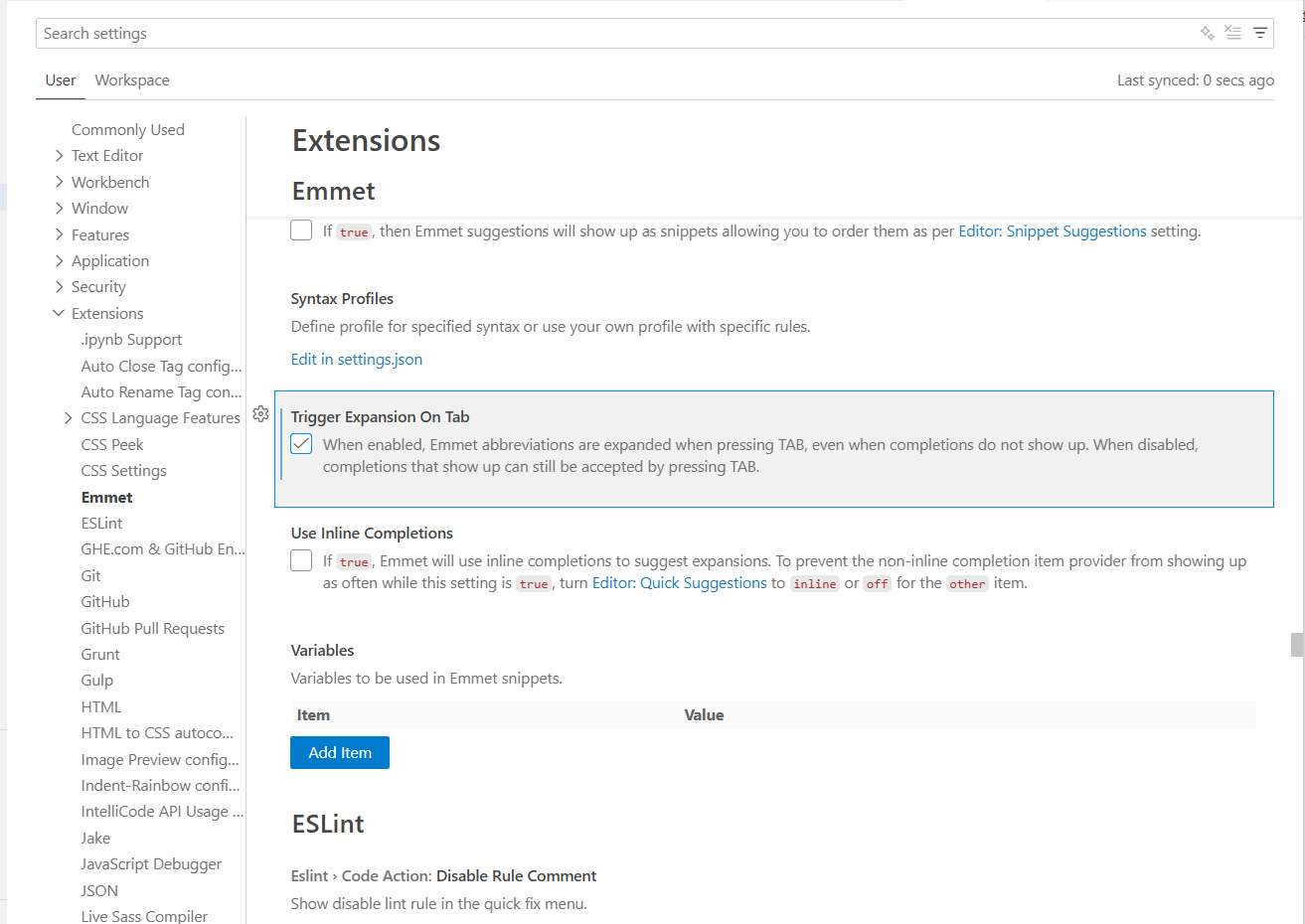Switch to Workspace settings tab
The image size is (1305, 924).
coord(132,80)
